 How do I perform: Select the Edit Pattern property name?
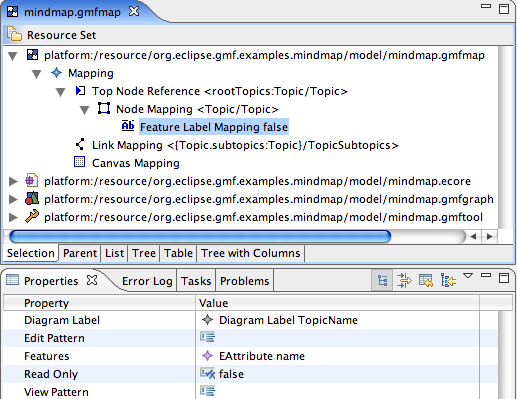pos(54,338)
